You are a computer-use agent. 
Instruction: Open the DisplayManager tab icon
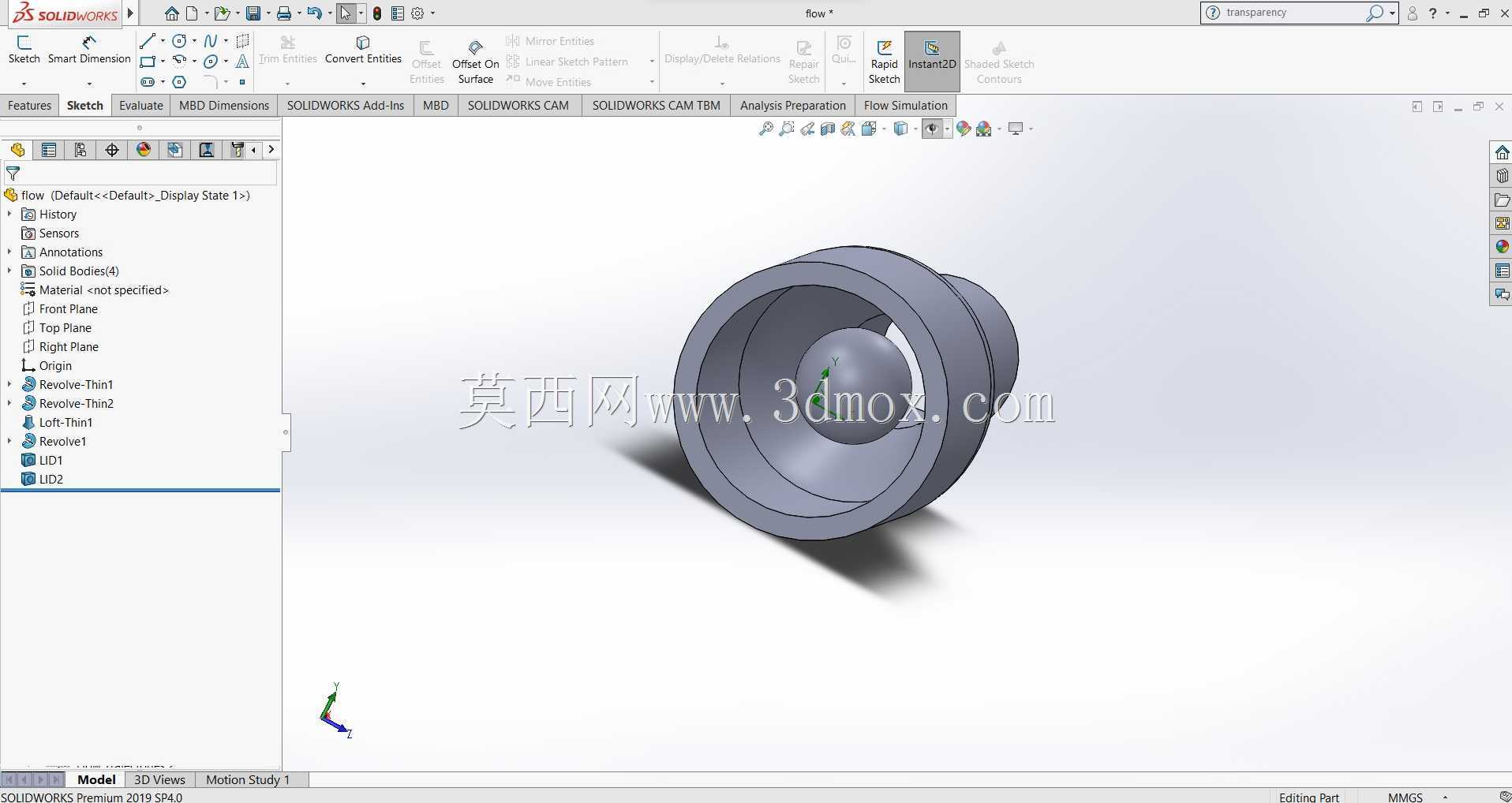point(144,150)
